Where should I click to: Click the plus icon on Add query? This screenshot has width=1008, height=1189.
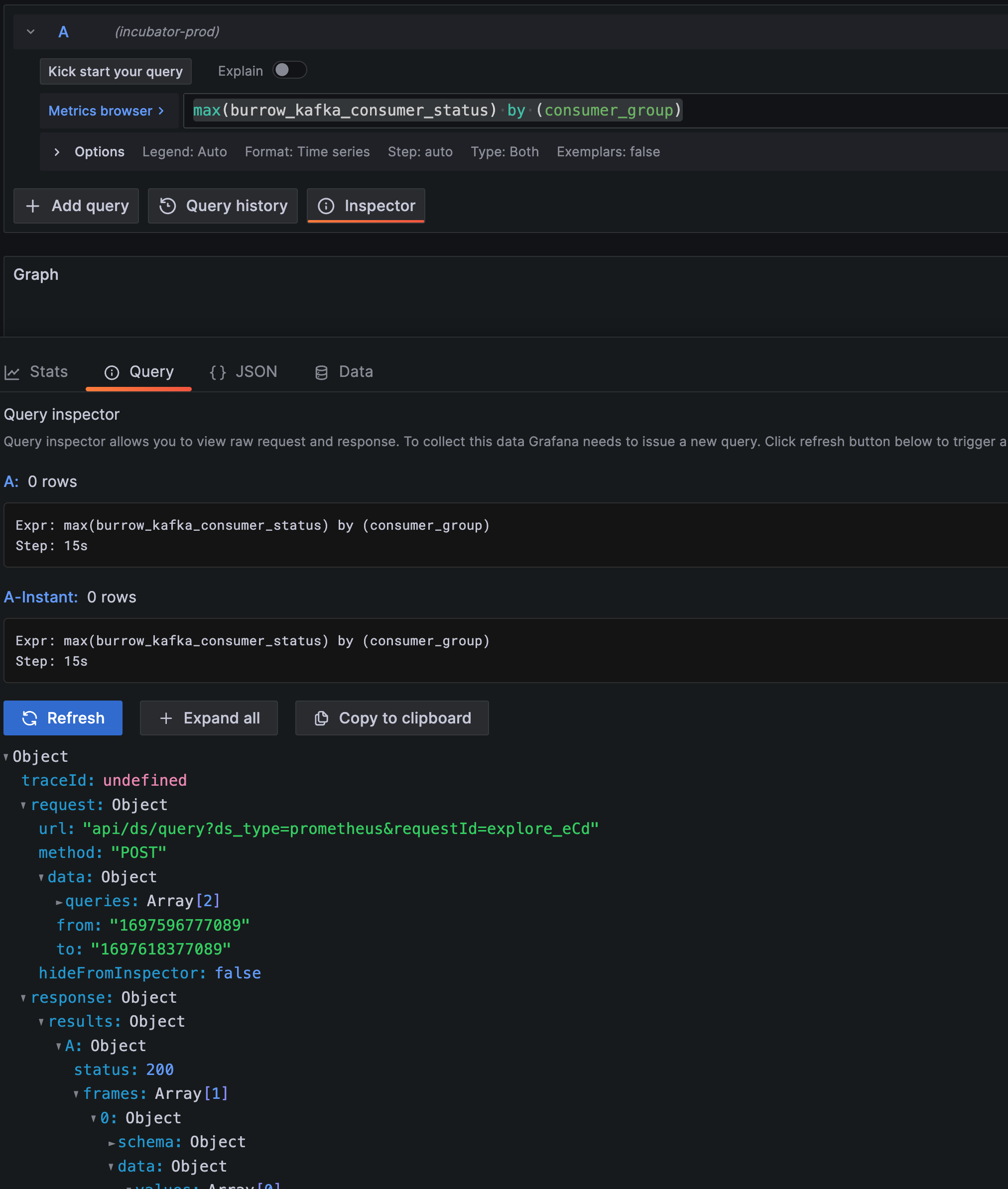click(33, 206)
